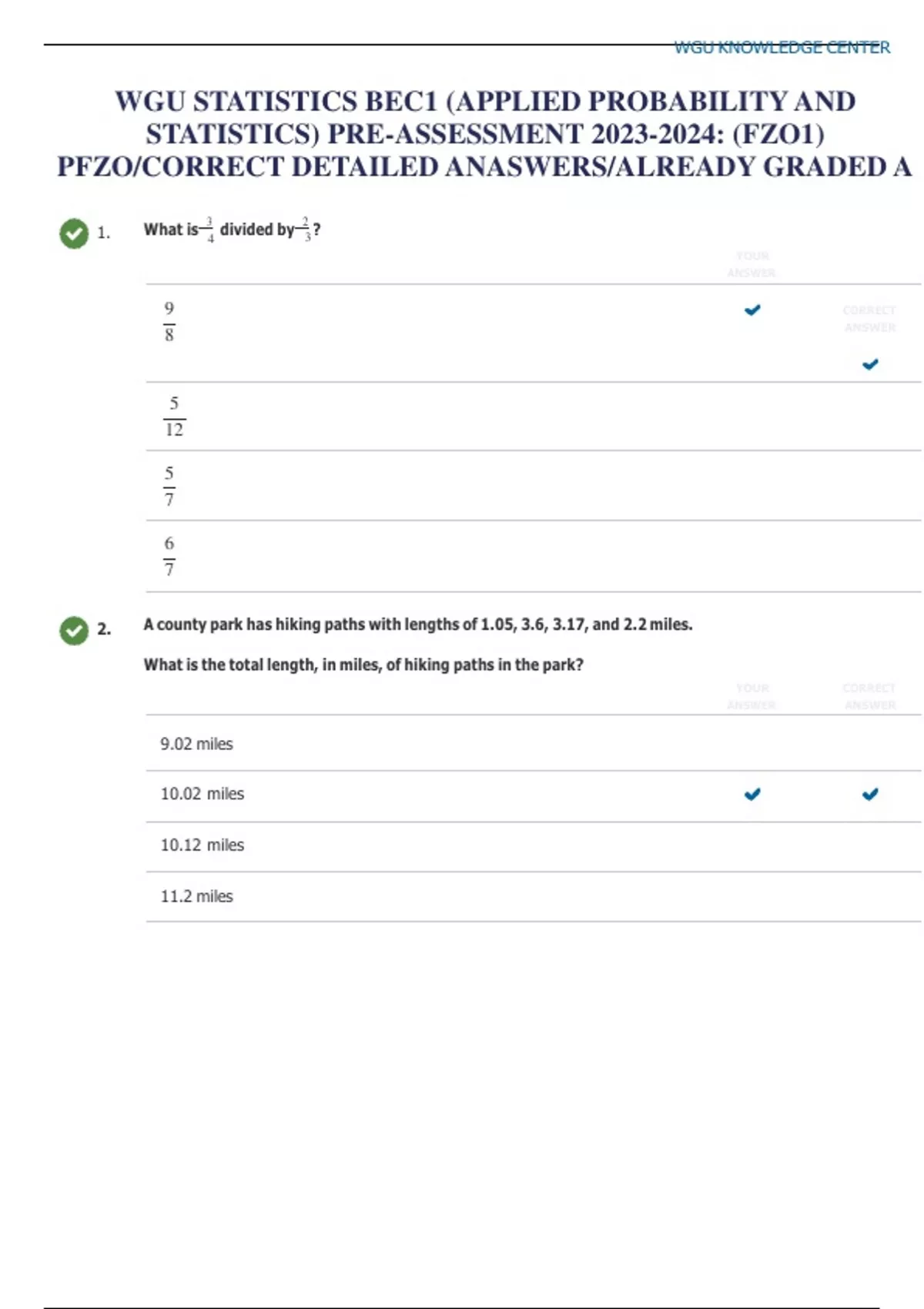Click the green checkmark icon beside question 2
924x1309 pixels.
[74, 631]
